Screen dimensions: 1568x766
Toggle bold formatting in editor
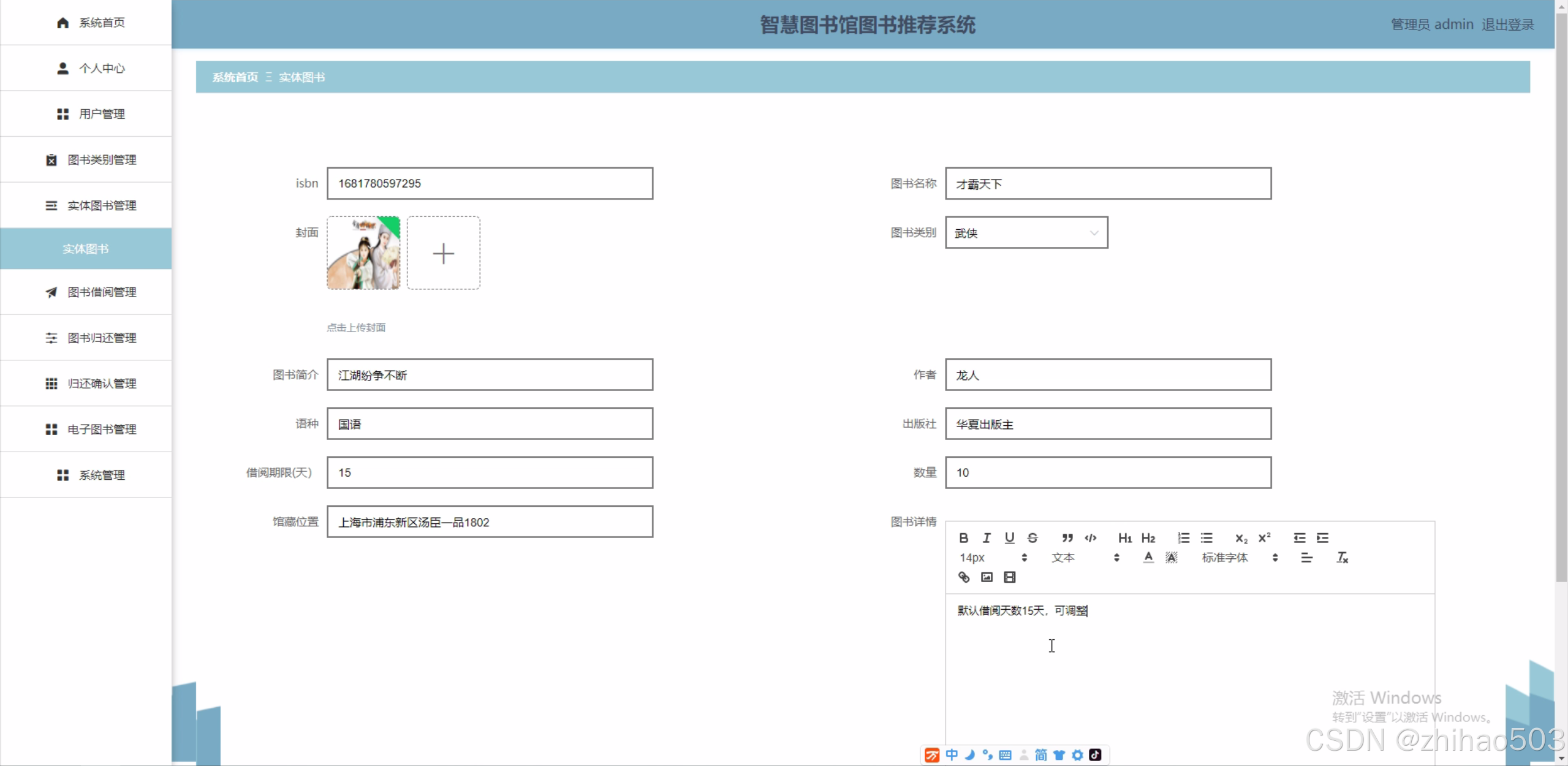point(963,538)
